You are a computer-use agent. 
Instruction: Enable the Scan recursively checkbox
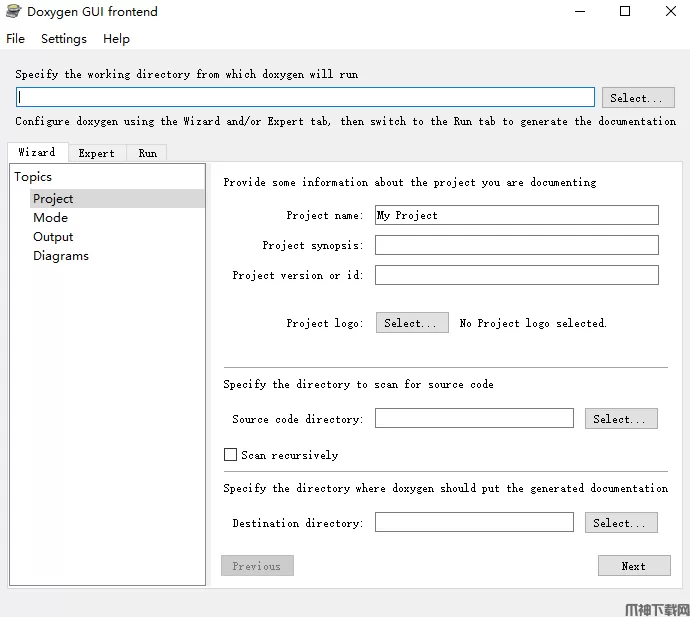click(x=231, y=455)
